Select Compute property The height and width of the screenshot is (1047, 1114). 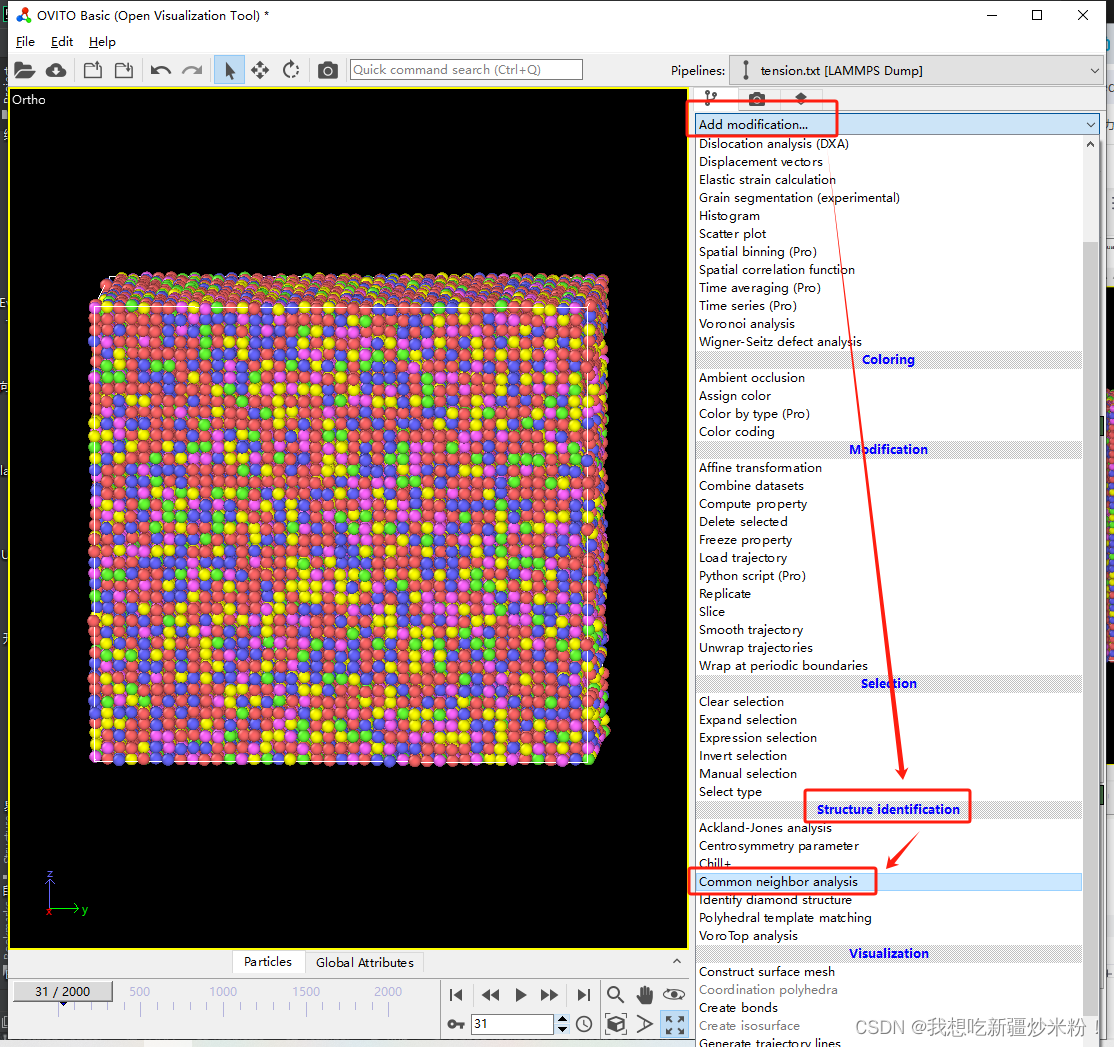click(752, 504)
